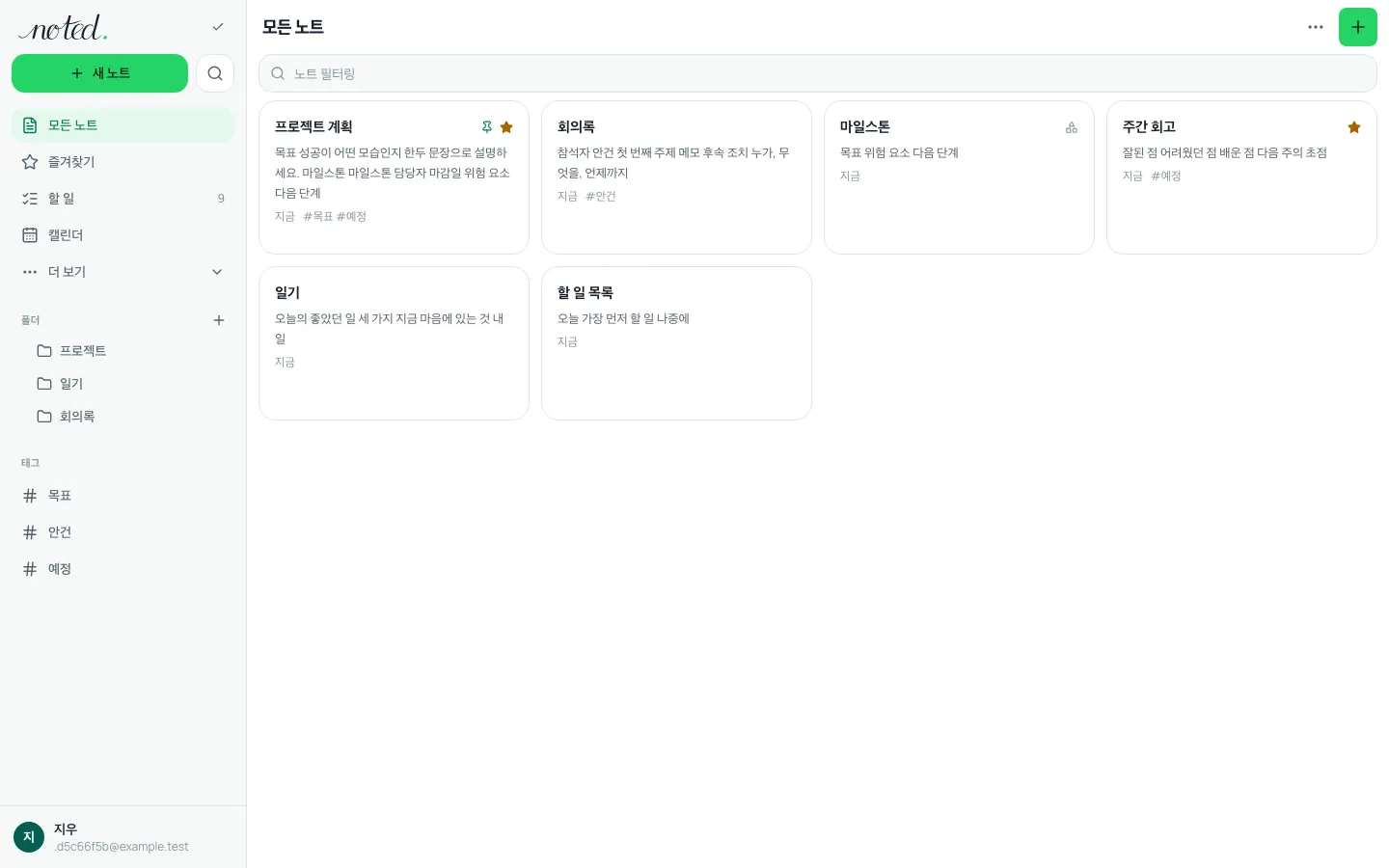
Task: Open the 주간 회고 note card
Action: click(1241, 177)
